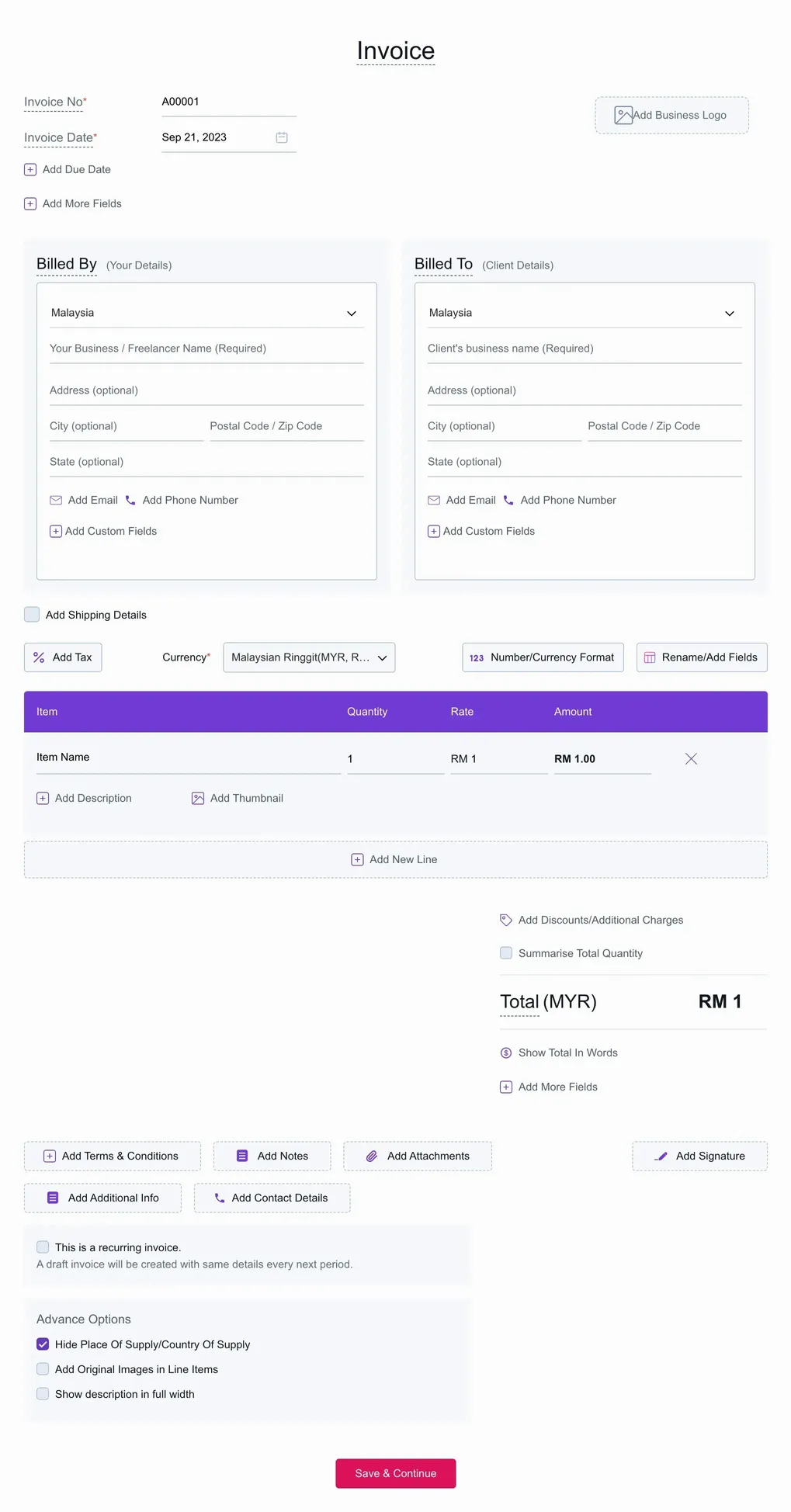
Task: Click the Add Thumbnail image icon
Action: (198, 799)
